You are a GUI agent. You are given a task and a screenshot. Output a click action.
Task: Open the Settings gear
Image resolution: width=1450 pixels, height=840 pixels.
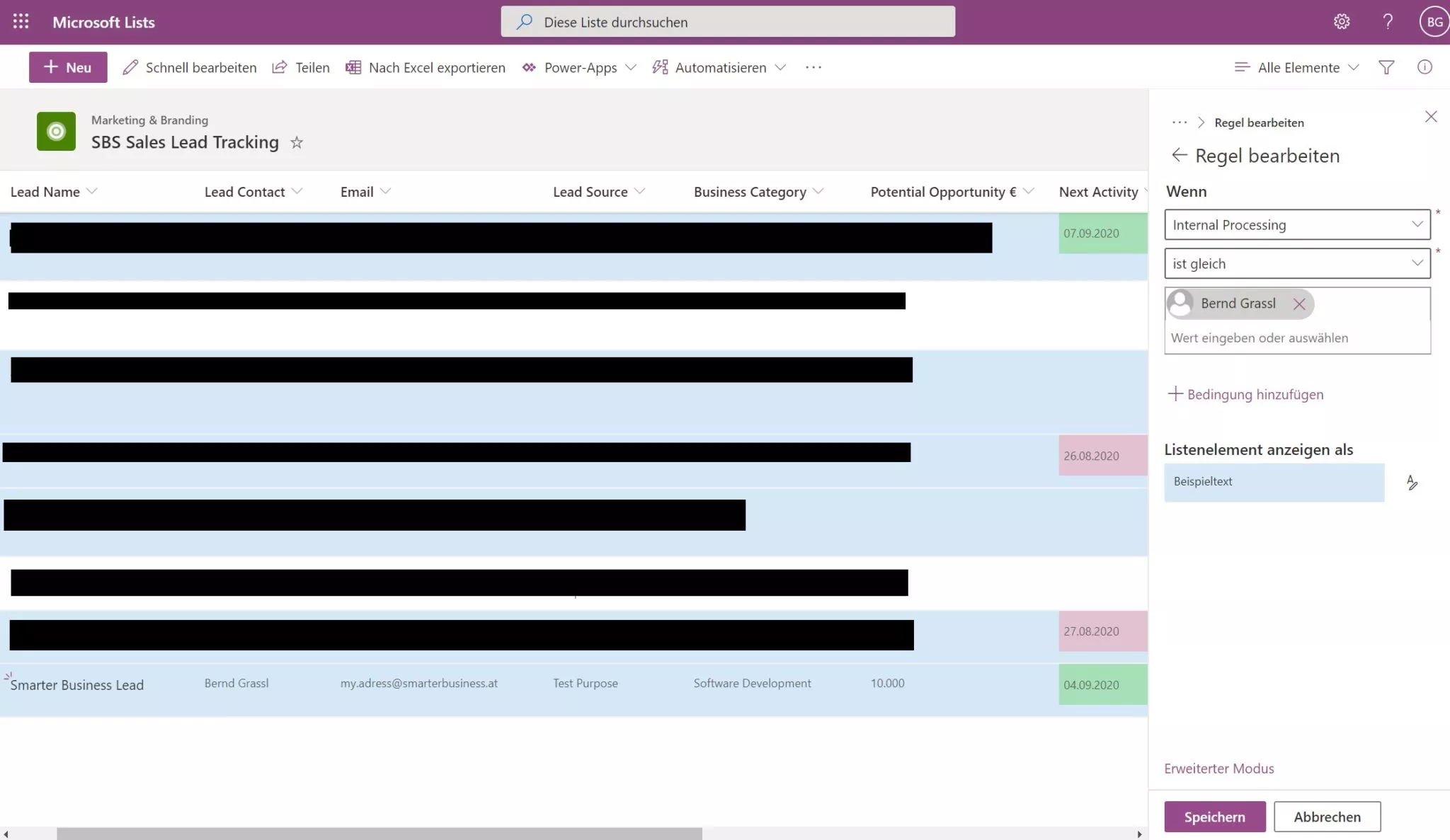tap(1342, 21)
